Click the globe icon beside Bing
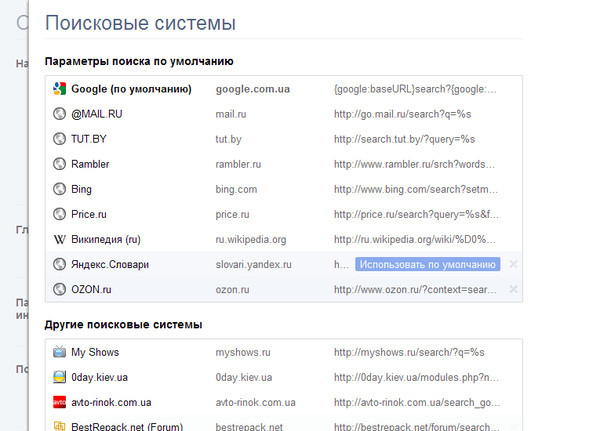600x431 pixels. tap(59, 189)
